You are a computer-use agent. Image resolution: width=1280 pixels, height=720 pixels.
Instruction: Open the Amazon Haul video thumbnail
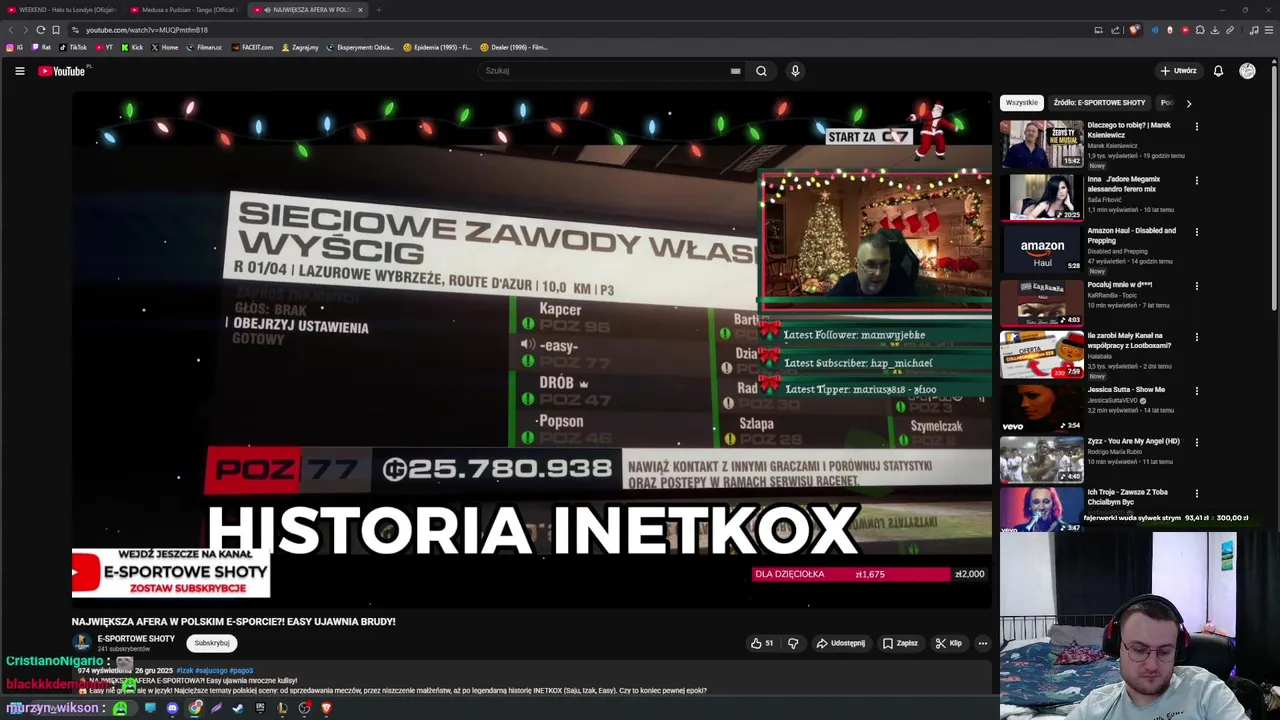pos(1041,249)
